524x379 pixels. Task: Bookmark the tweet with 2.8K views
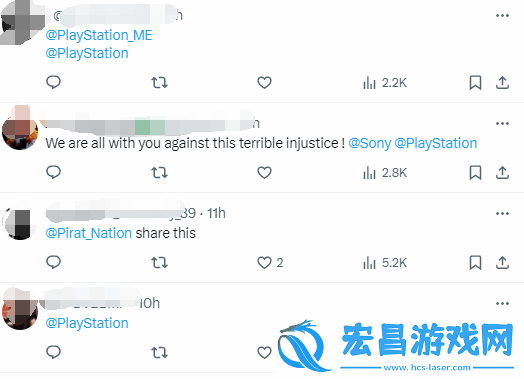click(475, 173)
